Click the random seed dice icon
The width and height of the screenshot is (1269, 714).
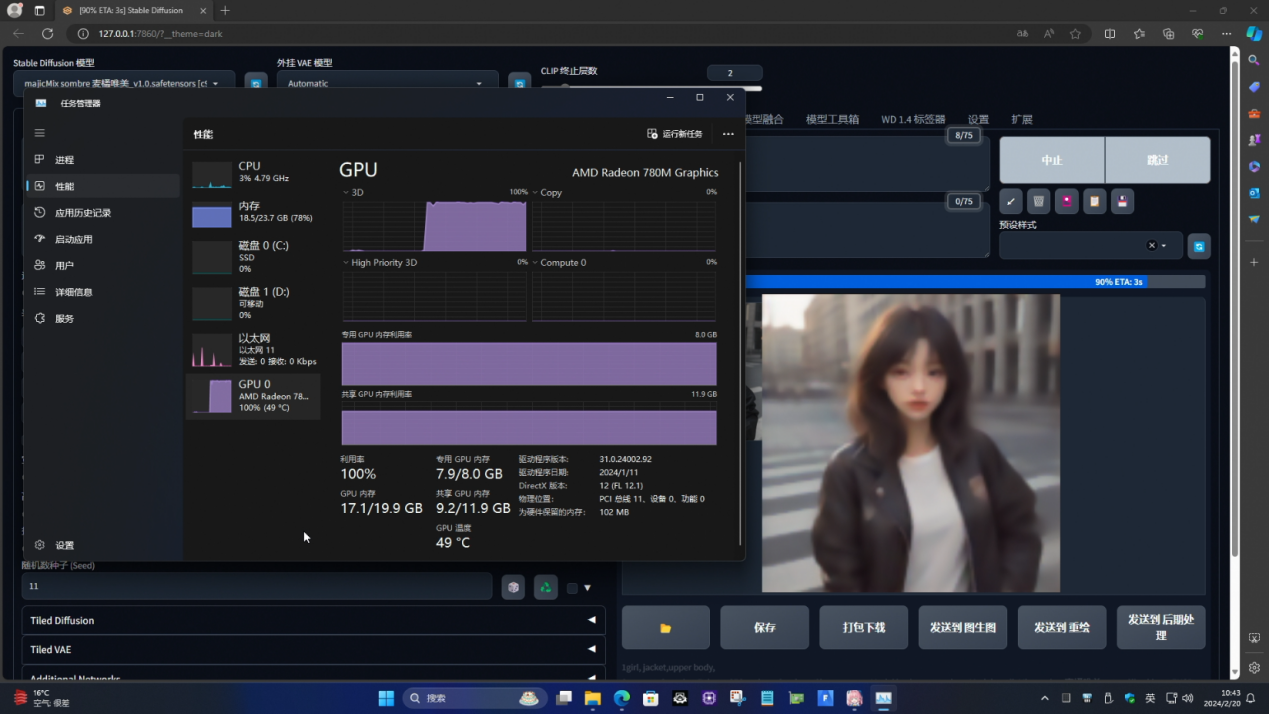click(513, 587)
